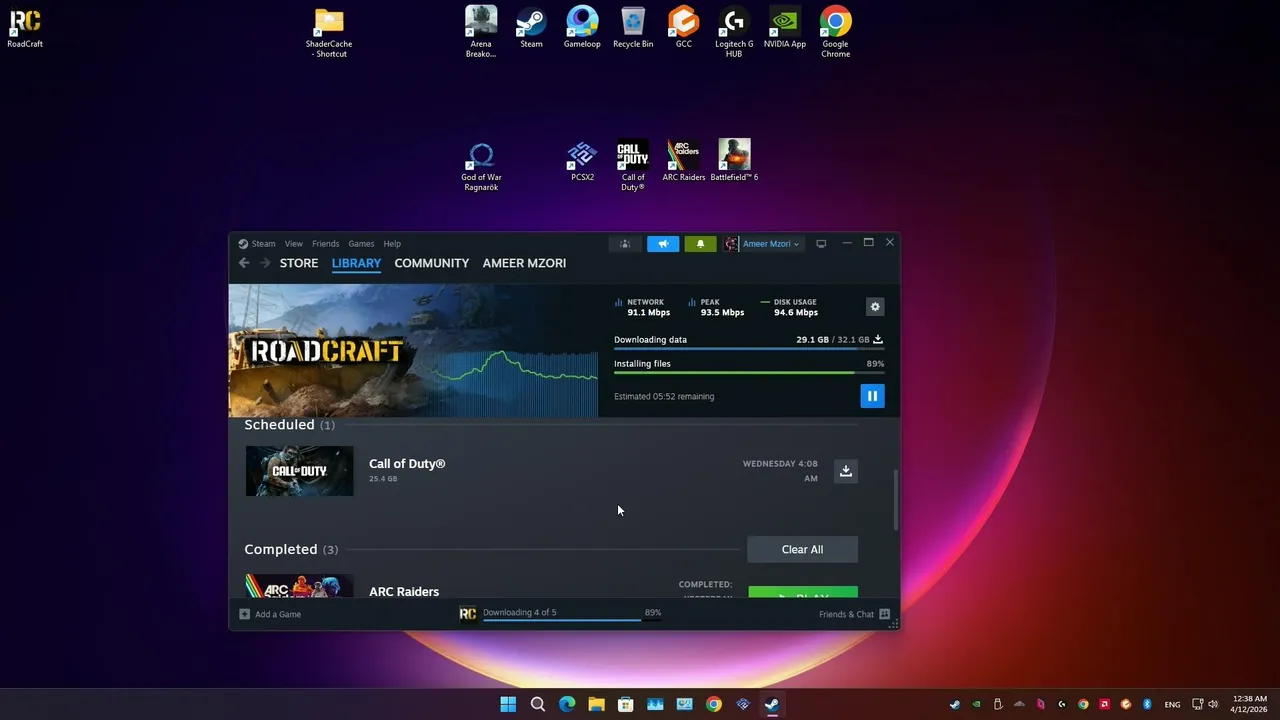The image size is (1280, 720).
Task: Select the GCC desktop icon
Action: 684,28
